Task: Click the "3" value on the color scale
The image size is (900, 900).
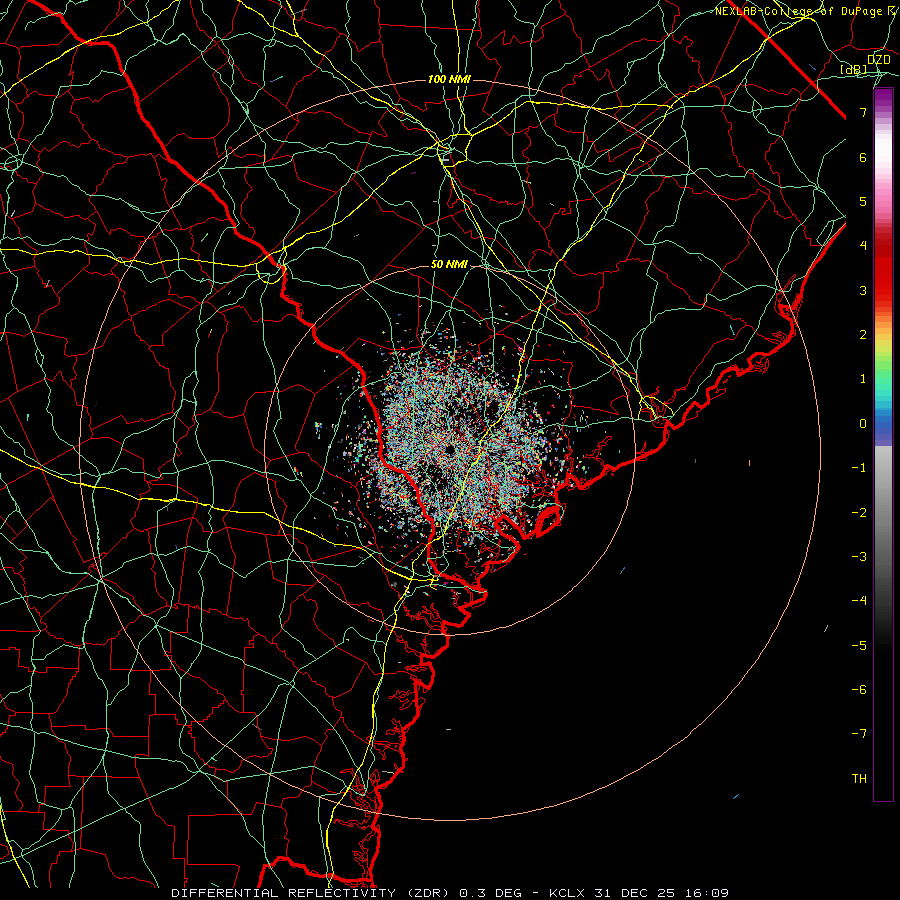Action: point(863,291)
